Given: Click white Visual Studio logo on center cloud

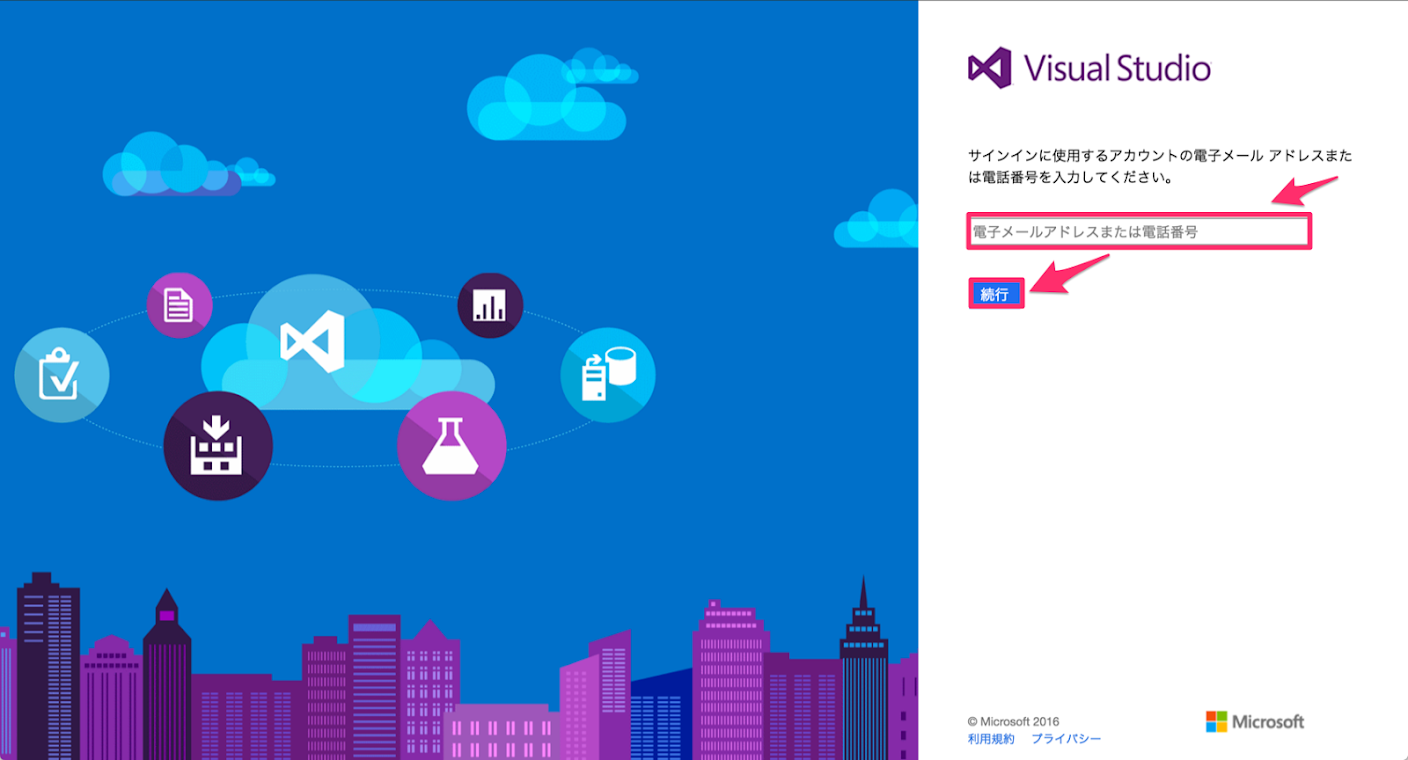Looking at the screenshot, I should pos(312,342).
